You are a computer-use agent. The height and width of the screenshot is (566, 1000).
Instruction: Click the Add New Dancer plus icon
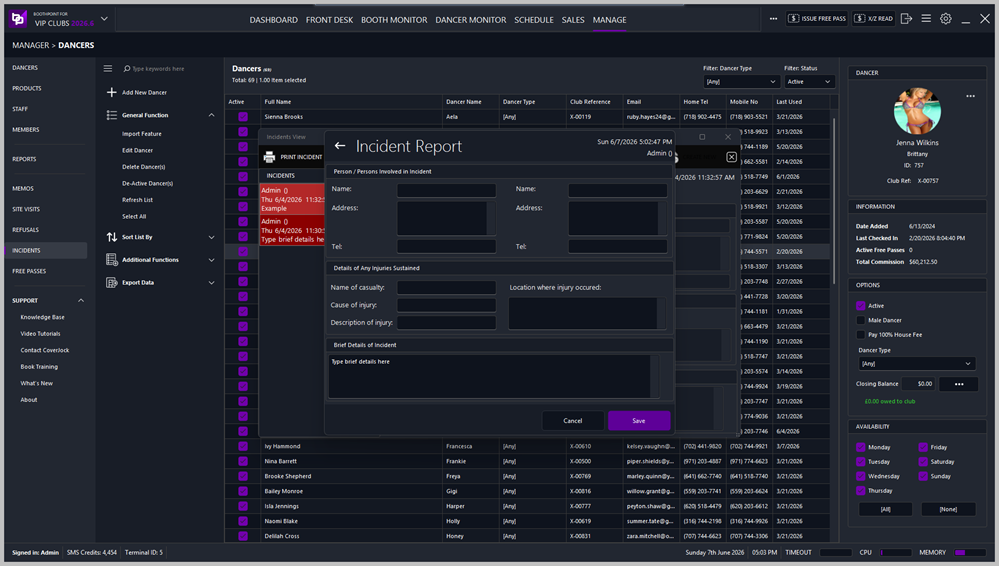[x=112, y=93]
